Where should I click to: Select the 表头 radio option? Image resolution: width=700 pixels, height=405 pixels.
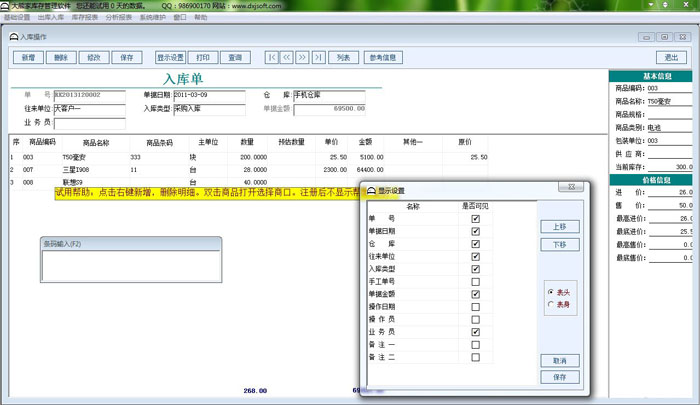(550, 291)
